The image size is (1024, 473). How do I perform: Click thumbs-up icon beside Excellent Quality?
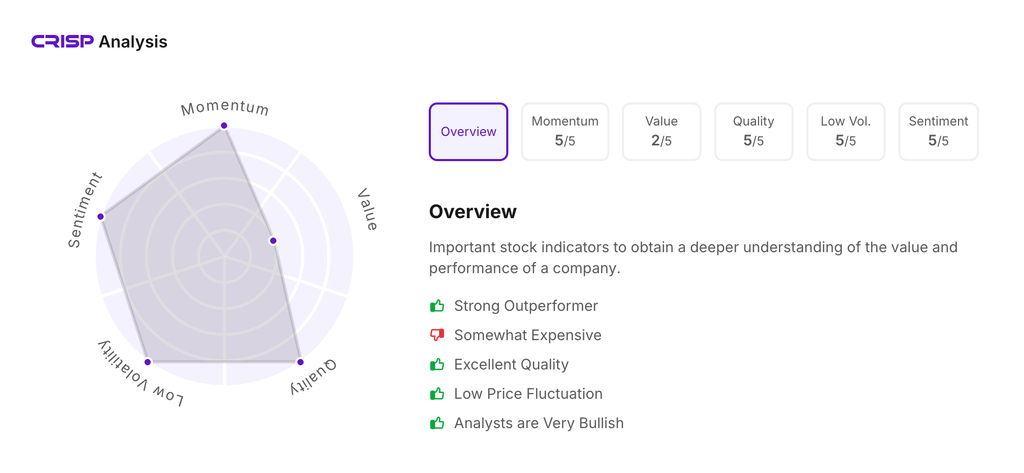(437, 365)
